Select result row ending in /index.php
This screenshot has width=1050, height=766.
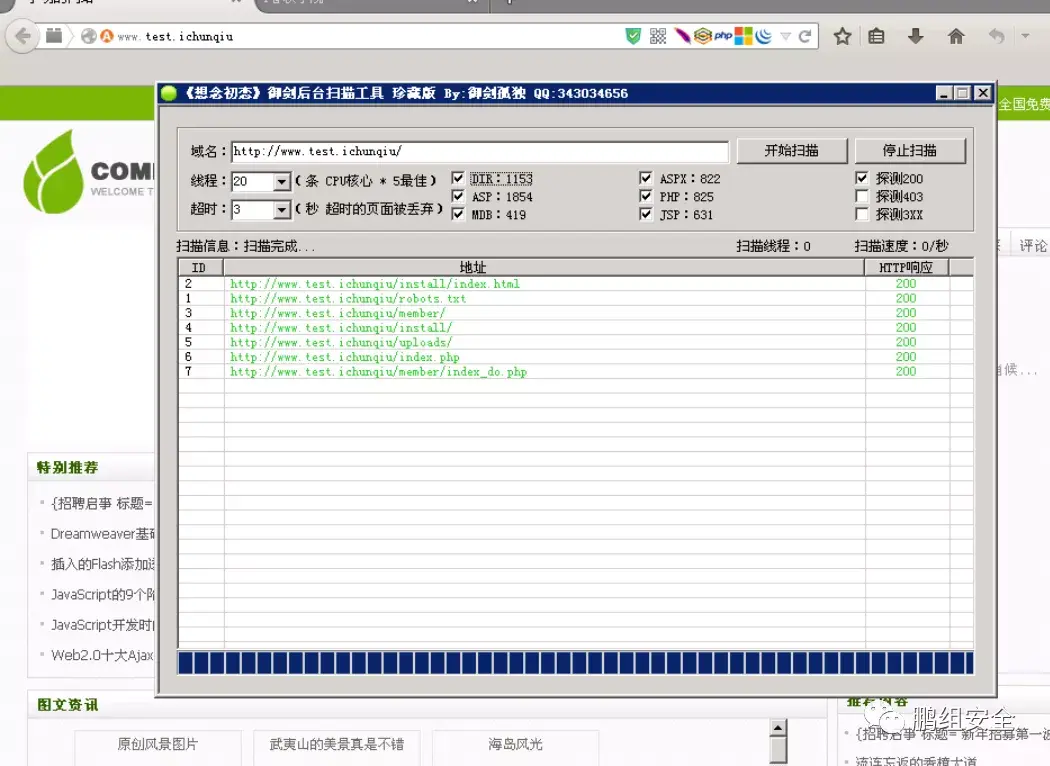tap(576, 358)
